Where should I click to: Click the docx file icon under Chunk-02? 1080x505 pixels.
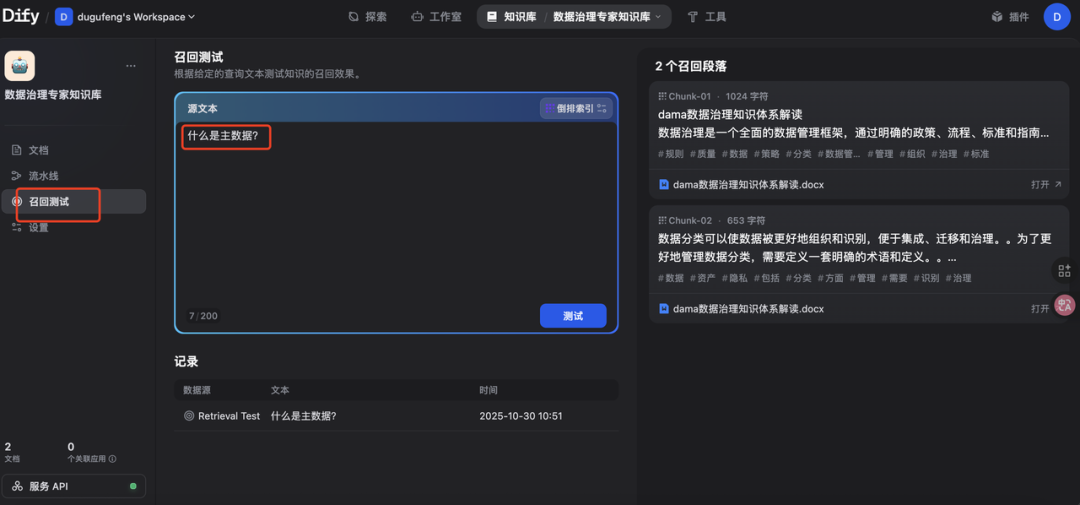point(664,309)
